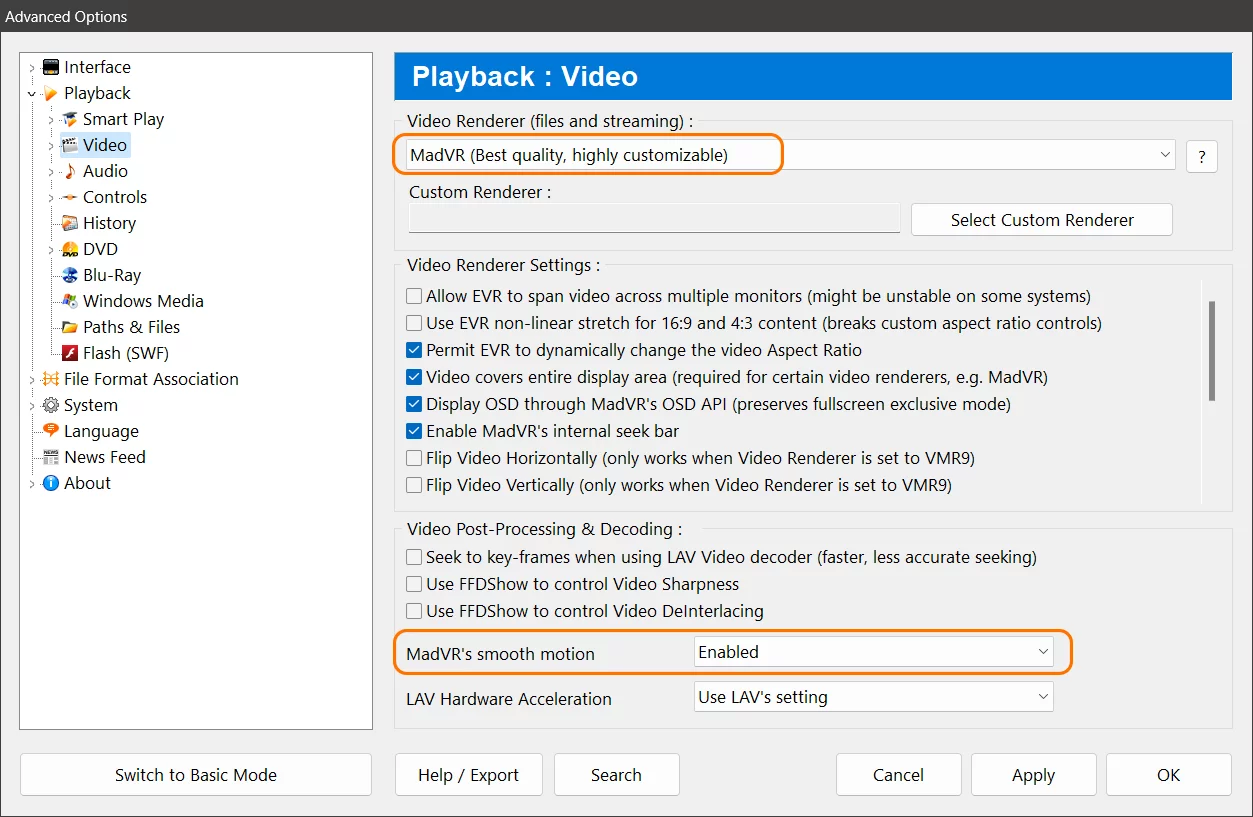
Task: Enable EVR non-linear stretch checkbox
Action: 414,324
